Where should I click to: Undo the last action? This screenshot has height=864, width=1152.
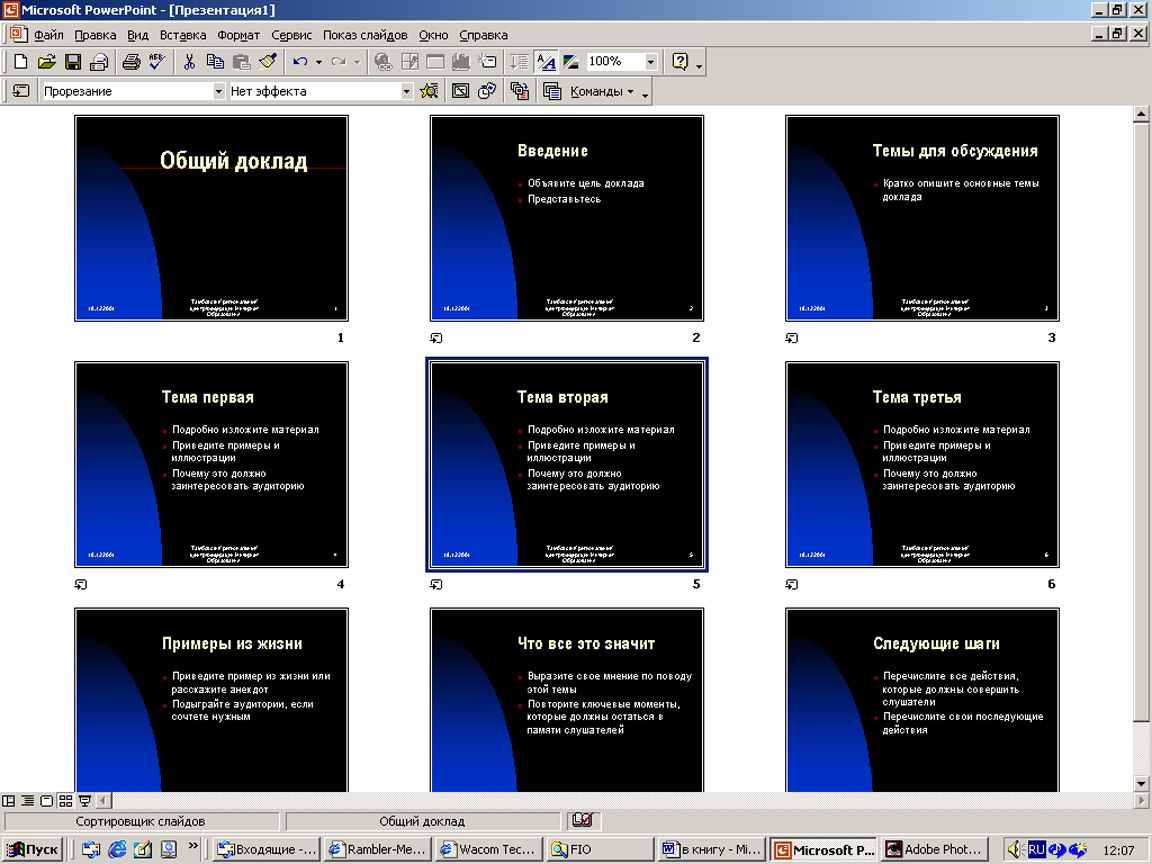300,62
